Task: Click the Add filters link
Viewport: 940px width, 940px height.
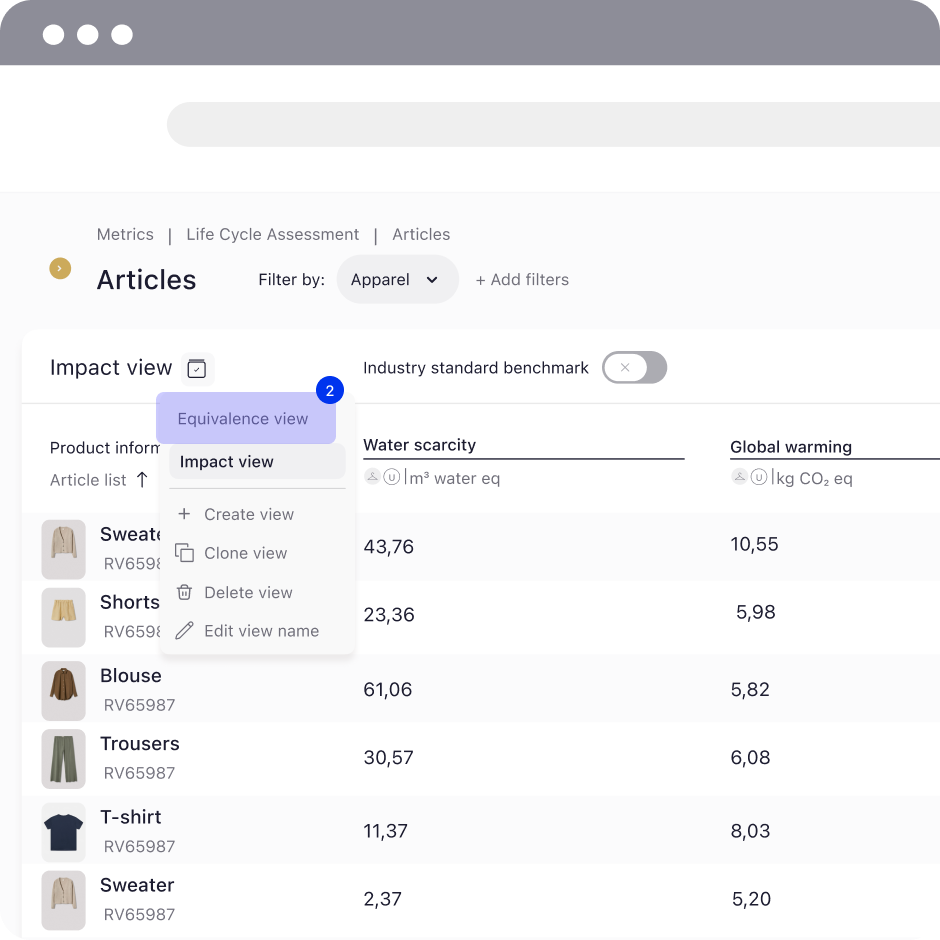Action: (x=522, y=279)
